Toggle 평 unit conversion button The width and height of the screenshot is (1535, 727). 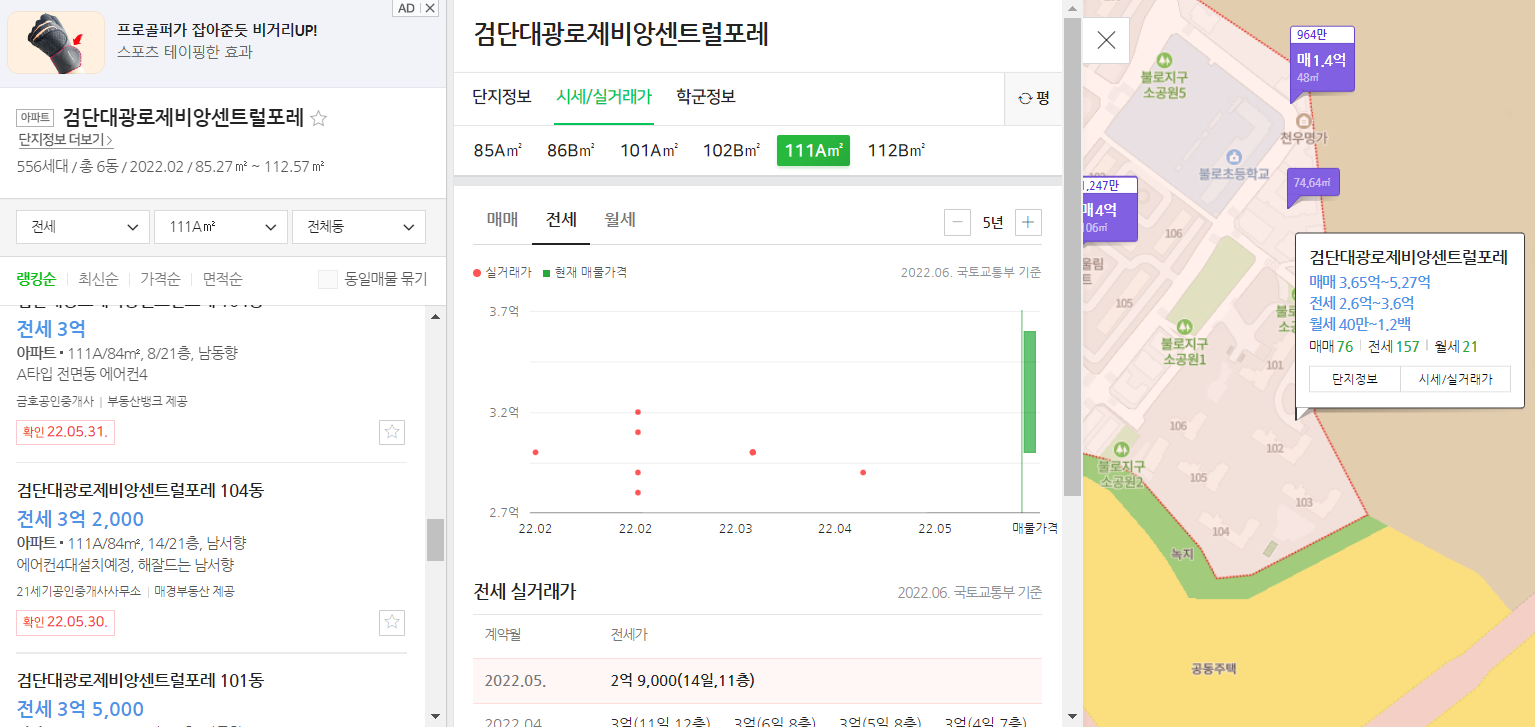(1034, 98)
